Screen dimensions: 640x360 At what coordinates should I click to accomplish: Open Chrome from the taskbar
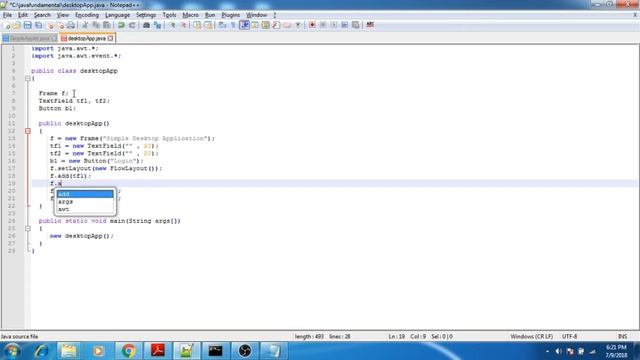128,351
